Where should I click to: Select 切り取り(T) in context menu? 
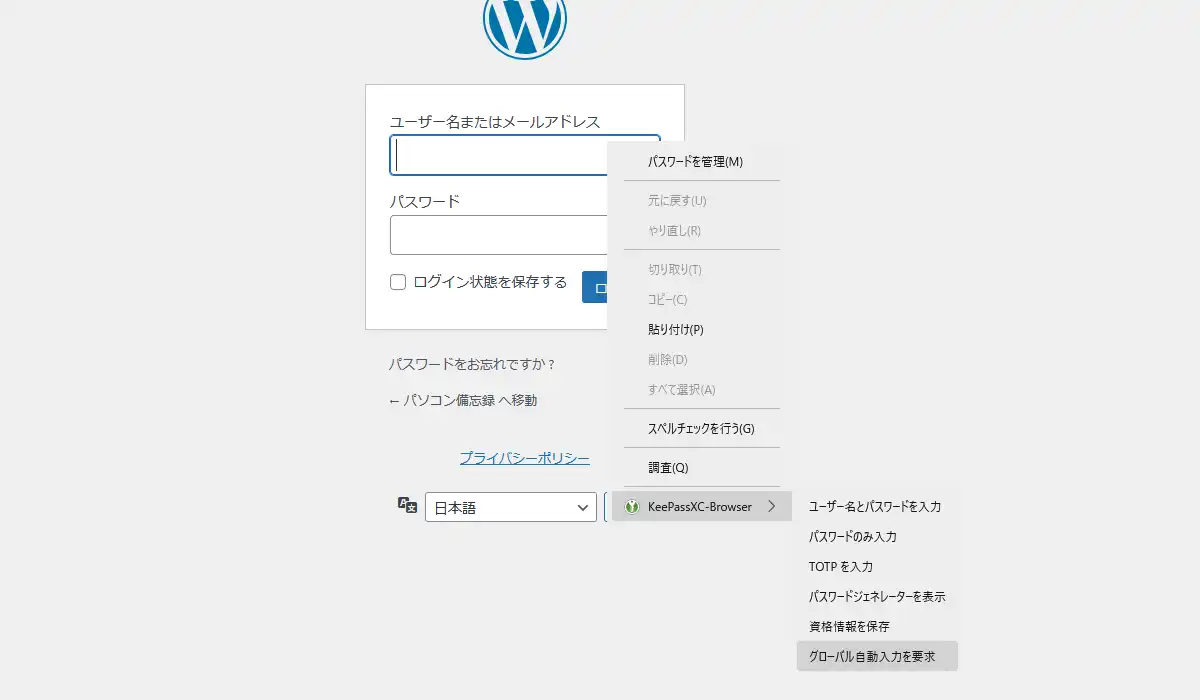pos(701,270)
